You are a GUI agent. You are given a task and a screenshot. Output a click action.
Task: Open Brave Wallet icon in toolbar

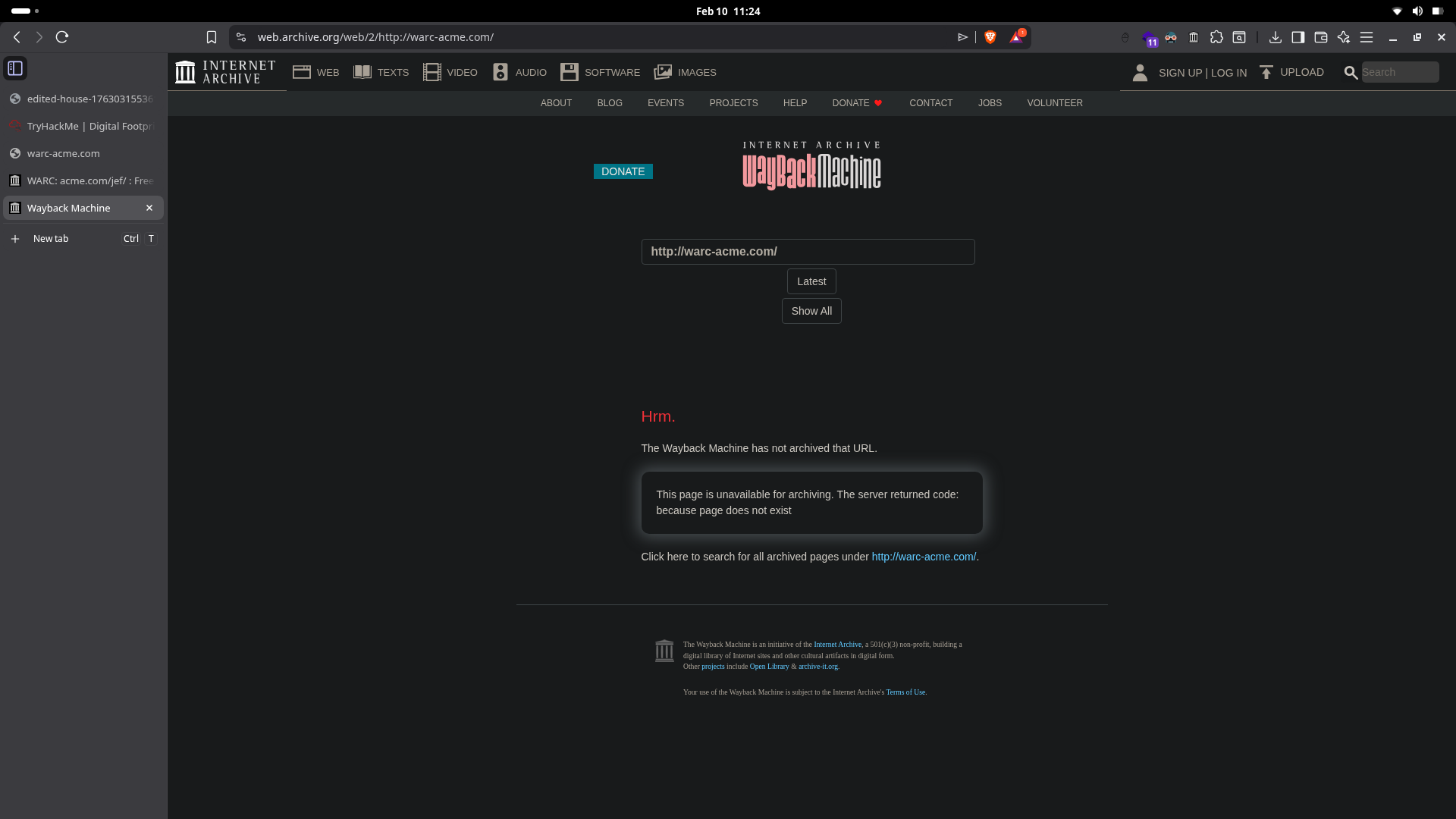pyautogui.click(x=1320, y=37)
